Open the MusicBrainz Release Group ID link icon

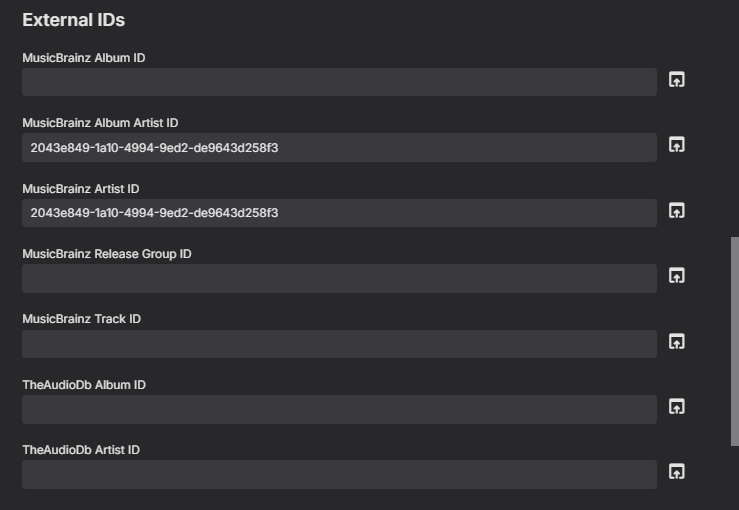point(677,276)
